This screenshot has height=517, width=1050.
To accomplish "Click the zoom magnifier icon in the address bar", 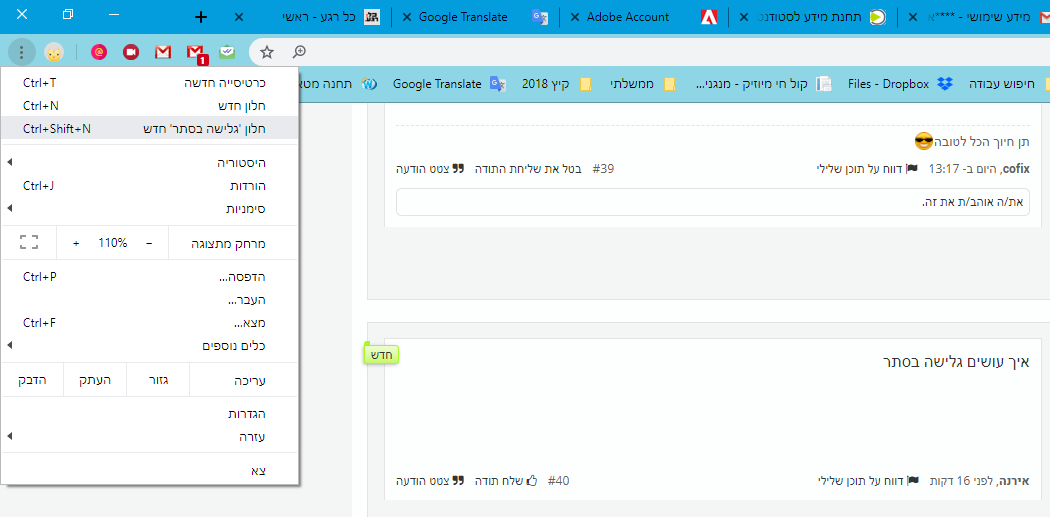I will click(299, 52).
